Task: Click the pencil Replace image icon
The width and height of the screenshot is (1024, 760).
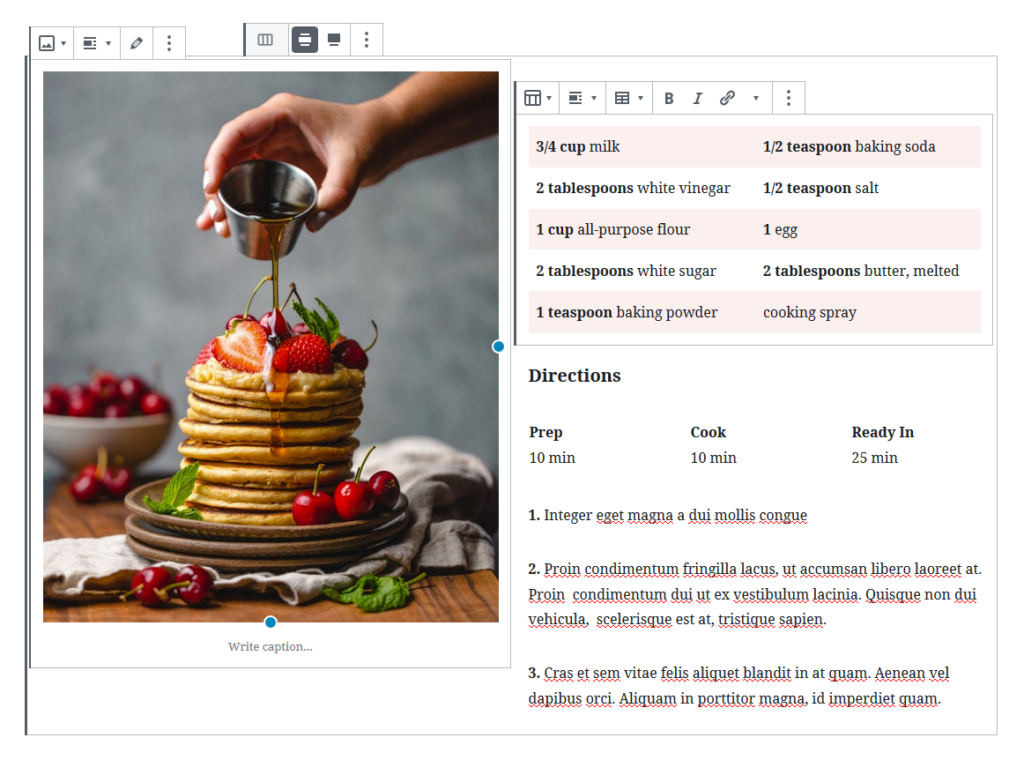Action: (137, 42)
